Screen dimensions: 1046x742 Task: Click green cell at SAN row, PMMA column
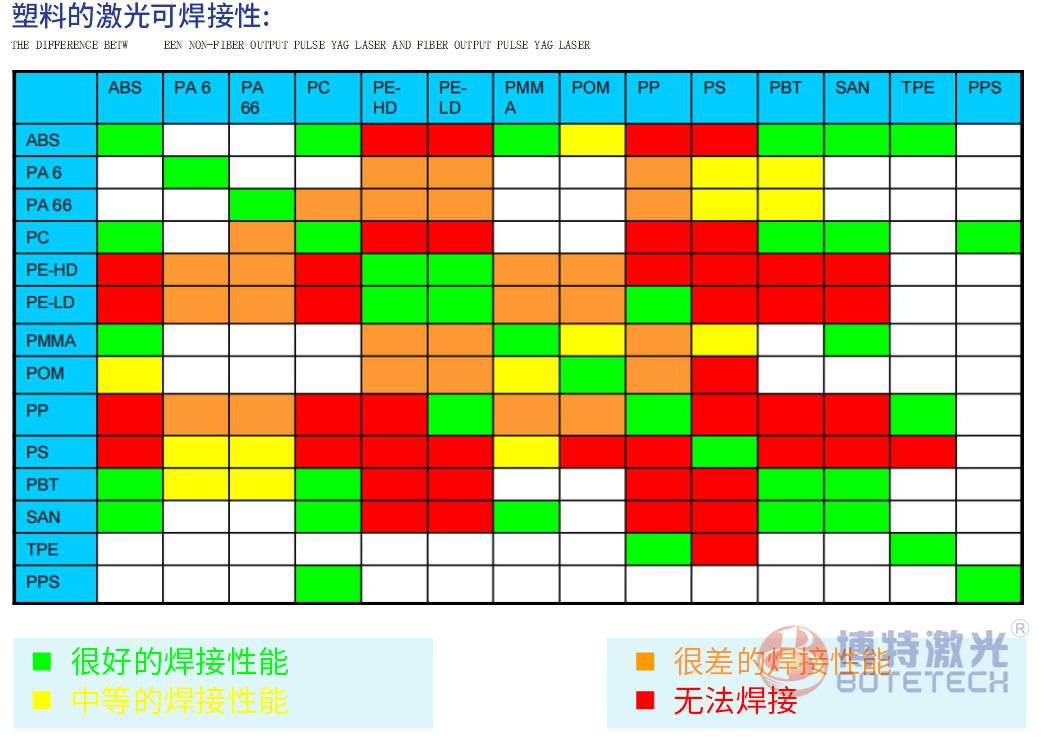point(526,516)
